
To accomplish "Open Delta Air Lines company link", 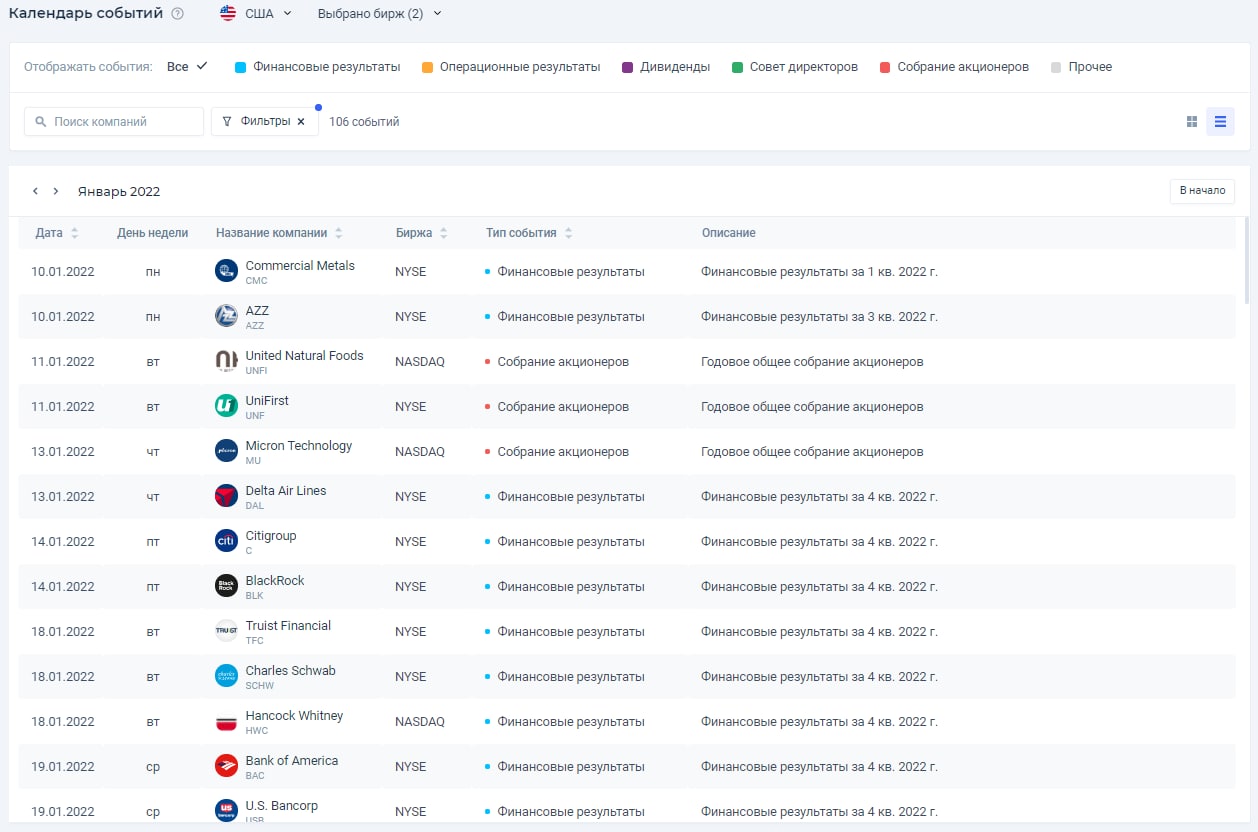I will click(286, 491).
